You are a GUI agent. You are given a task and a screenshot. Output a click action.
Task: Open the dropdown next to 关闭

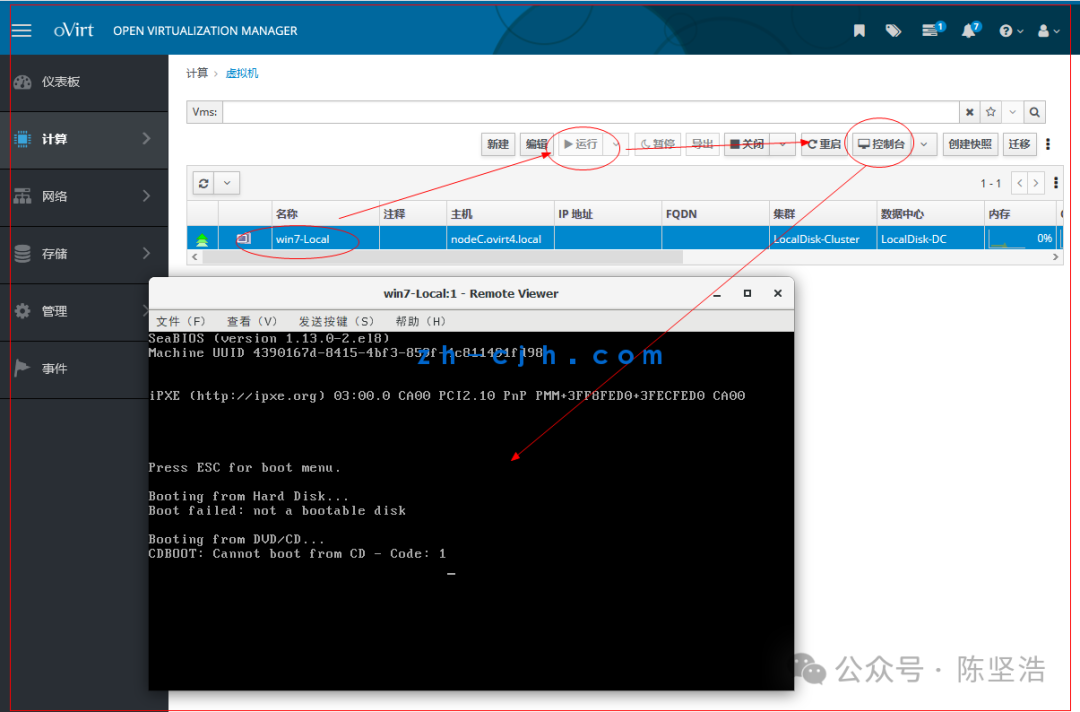pos(782,144)
